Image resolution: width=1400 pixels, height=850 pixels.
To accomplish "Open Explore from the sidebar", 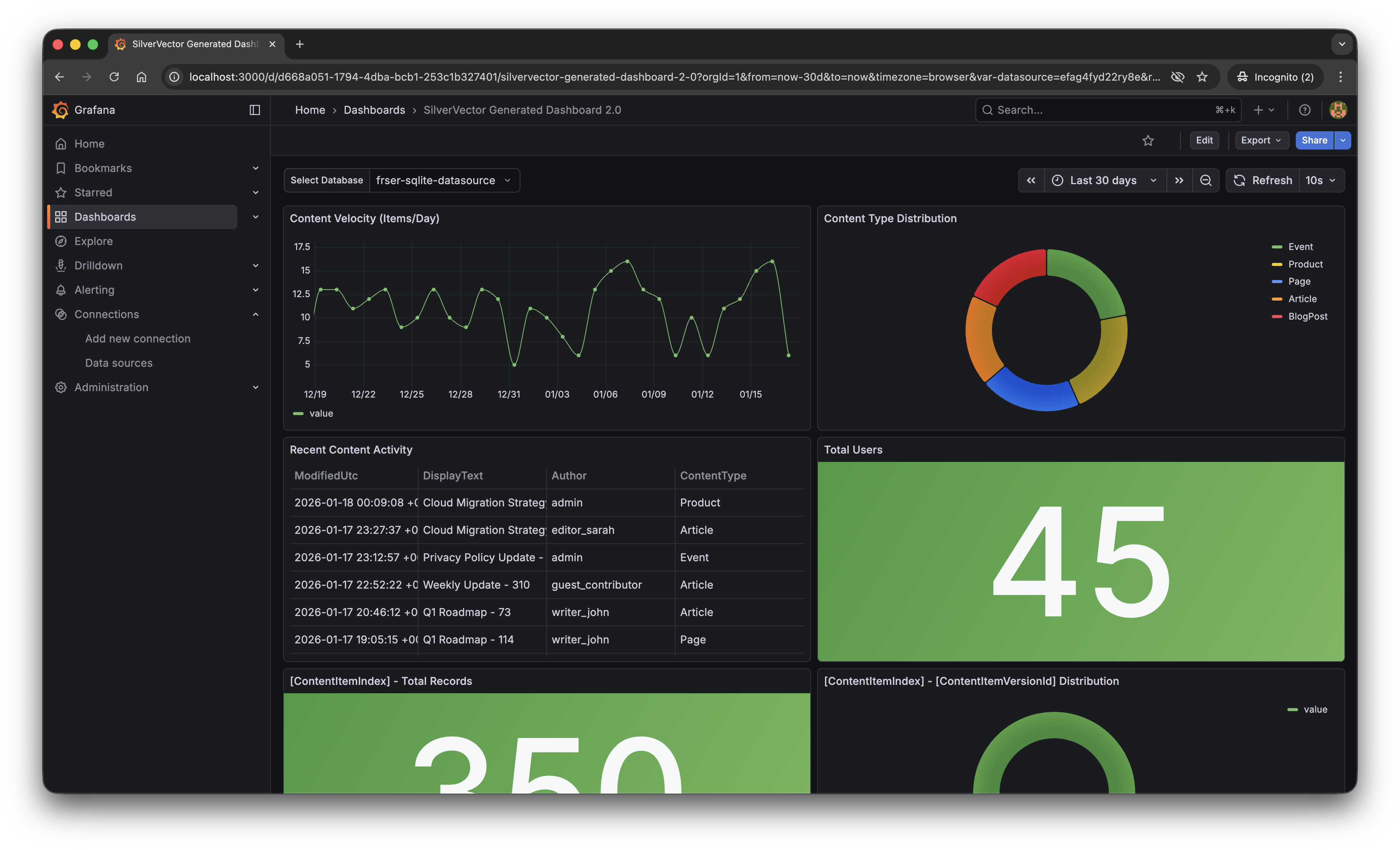I will 94,241.
